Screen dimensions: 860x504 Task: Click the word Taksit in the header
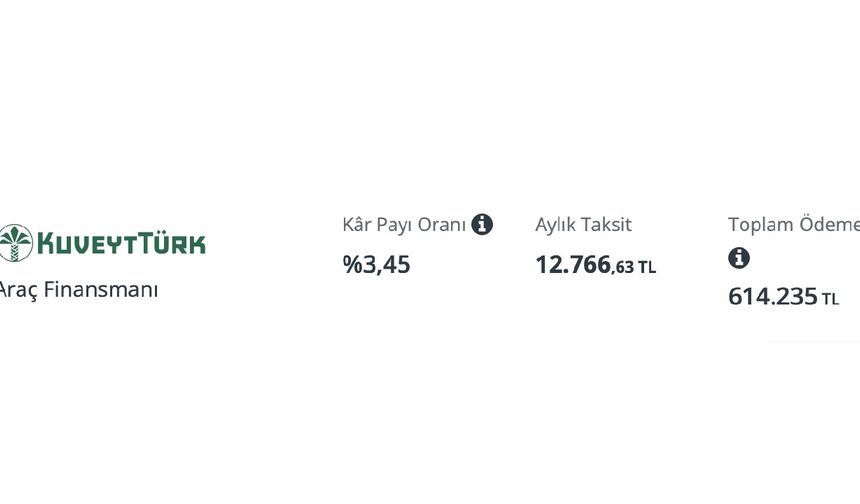[x=608, y=225]
